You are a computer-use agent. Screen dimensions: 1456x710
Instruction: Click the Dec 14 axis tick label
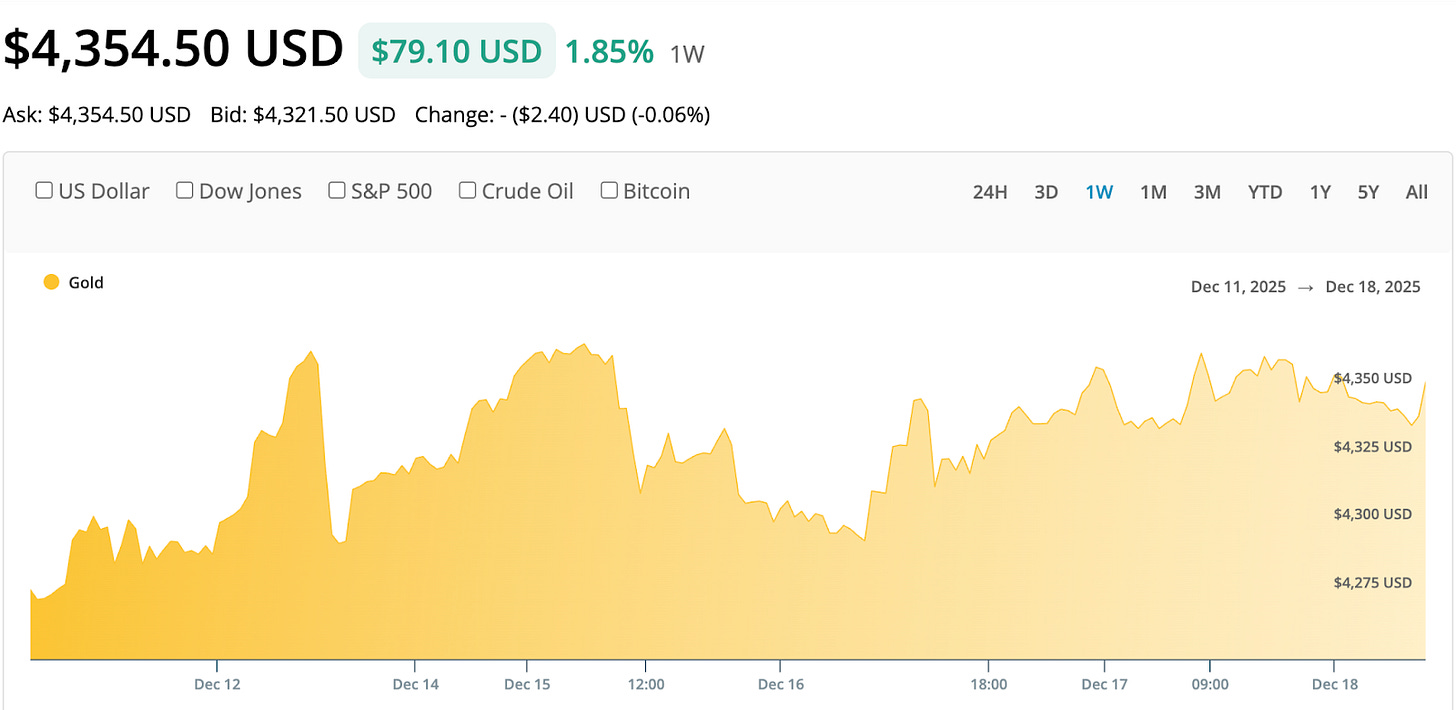(x=415, y=684)
